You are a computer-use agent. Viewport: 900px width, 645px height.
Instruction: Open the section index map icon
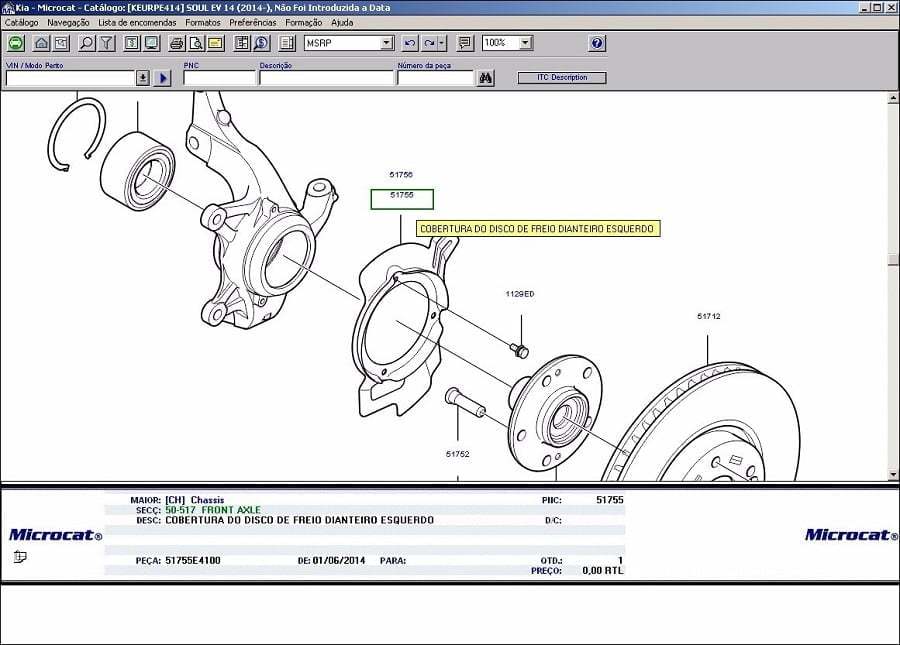coord(61,43)
